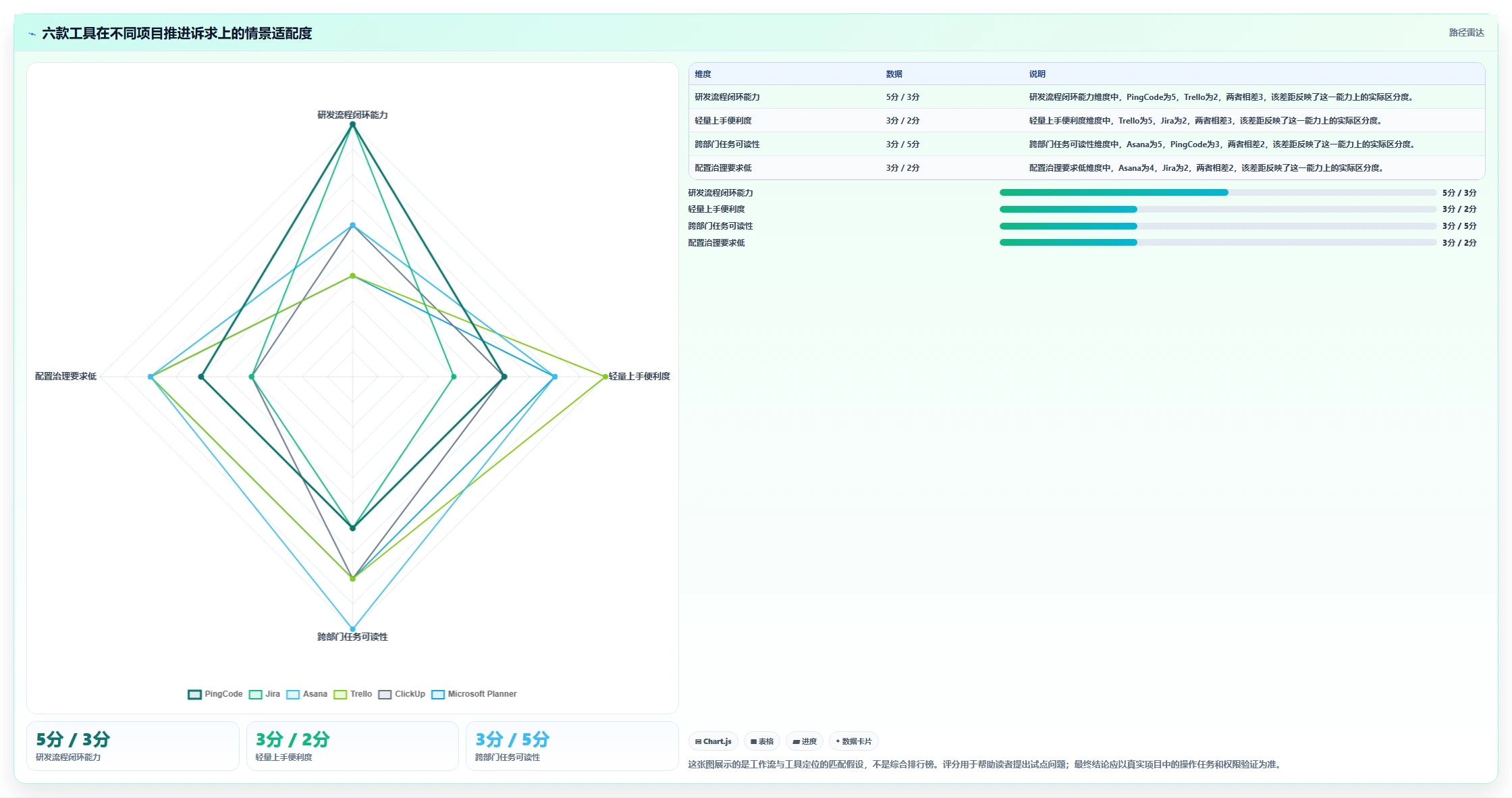This screenshot has height=798, width=1512.
Task: Click the PingCode为5 explanation in first row
Action: (x=1221, y=97)
